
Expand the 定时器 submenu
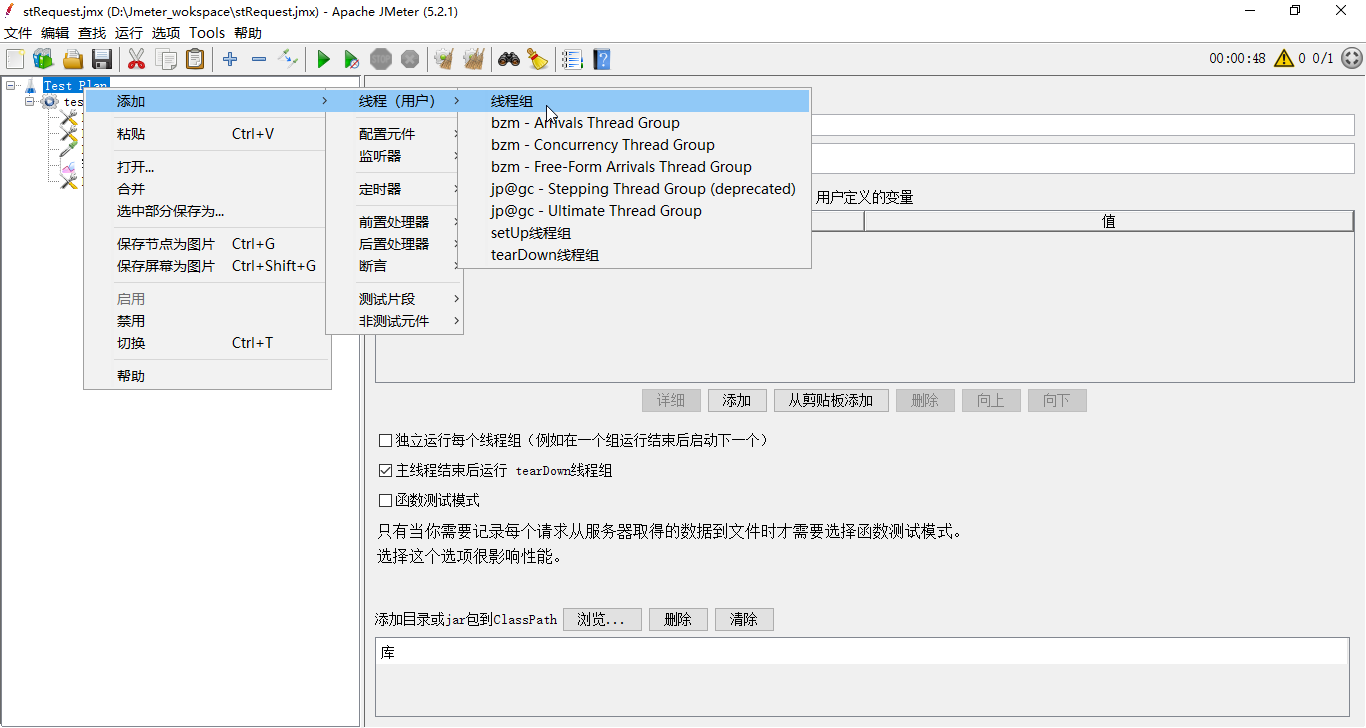394,189
